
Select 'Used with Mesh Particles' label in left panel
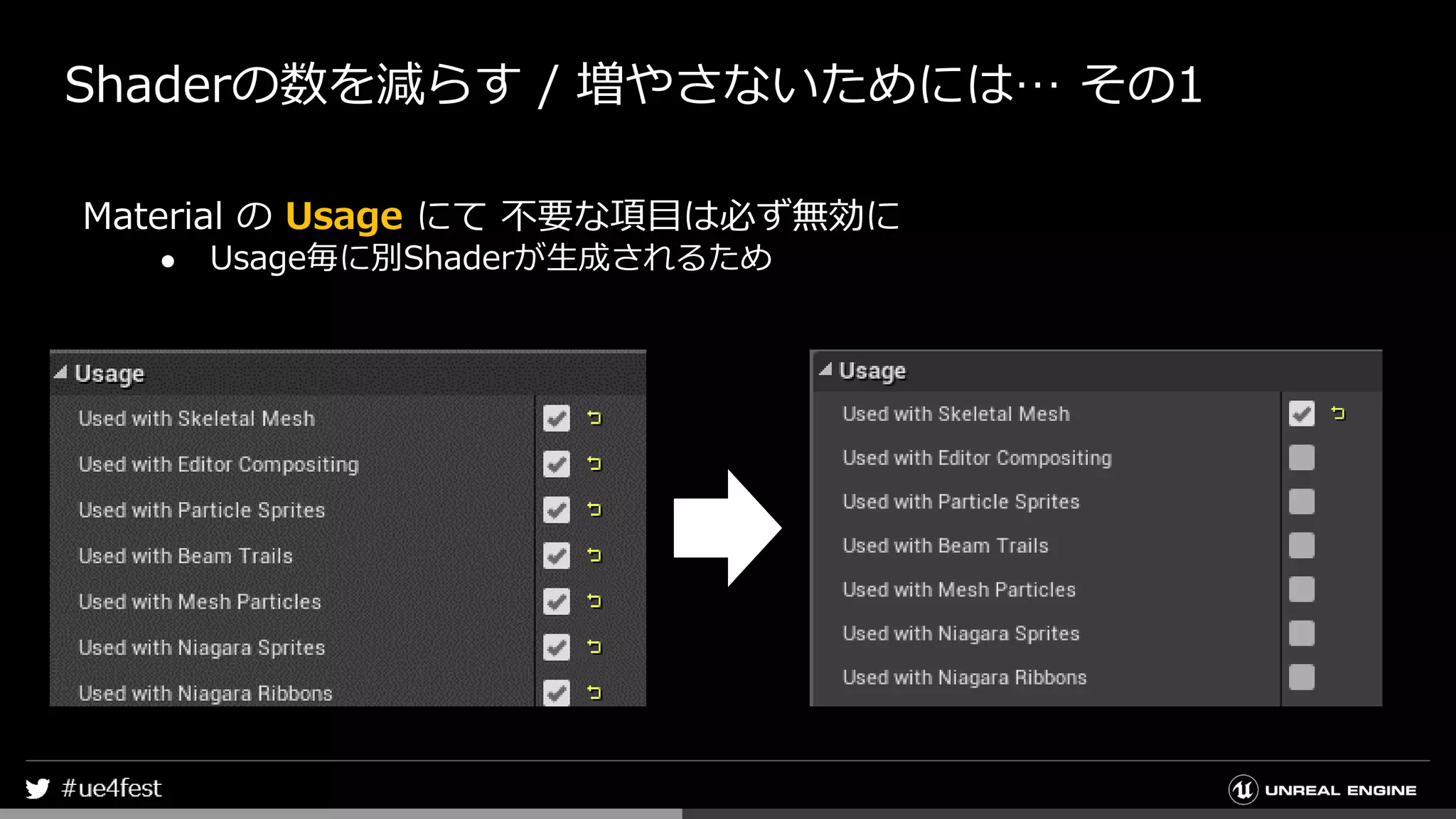(x=200, y=601)
